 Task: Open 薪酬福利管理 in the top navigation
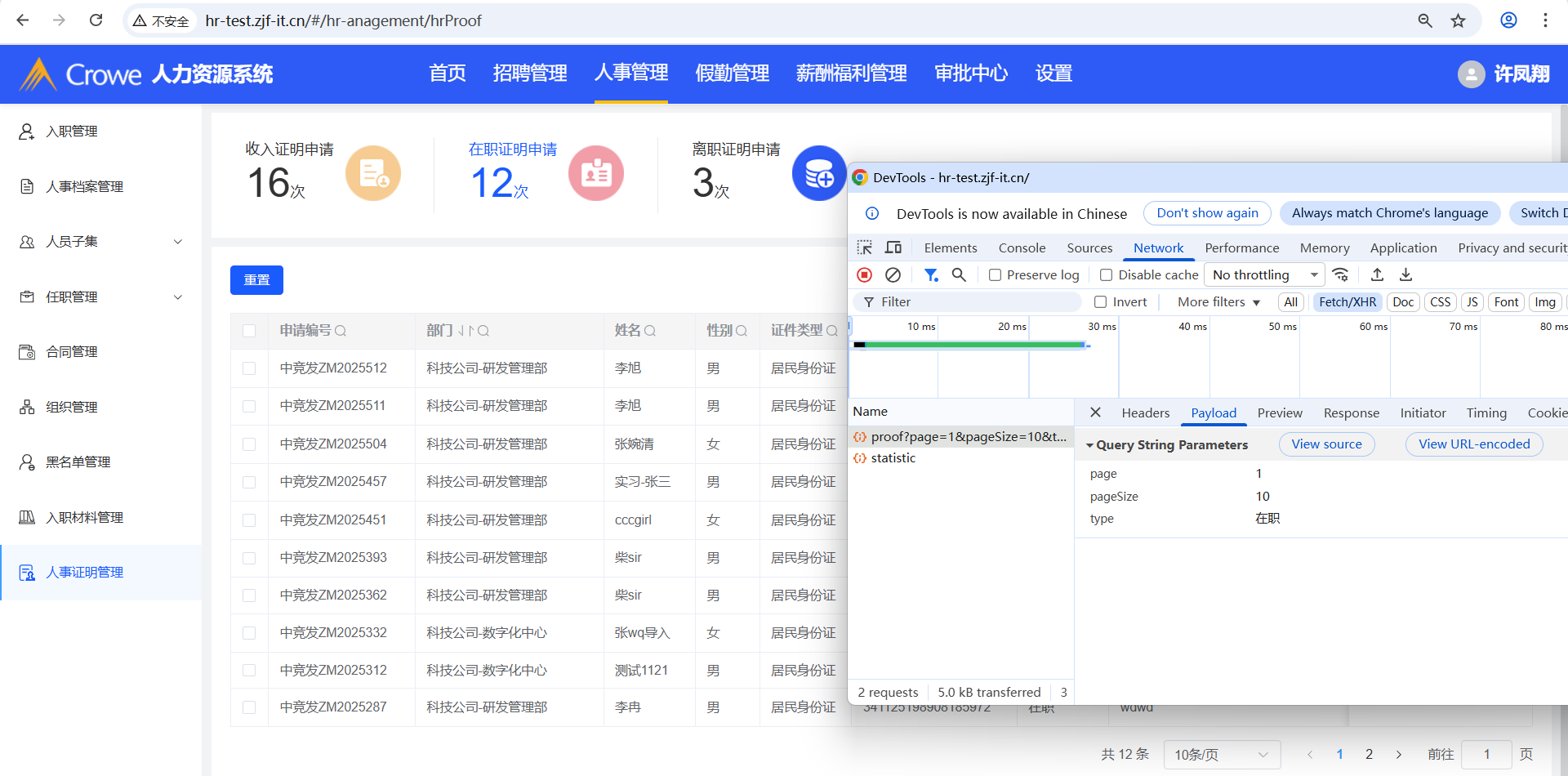(x=851, y=74)
